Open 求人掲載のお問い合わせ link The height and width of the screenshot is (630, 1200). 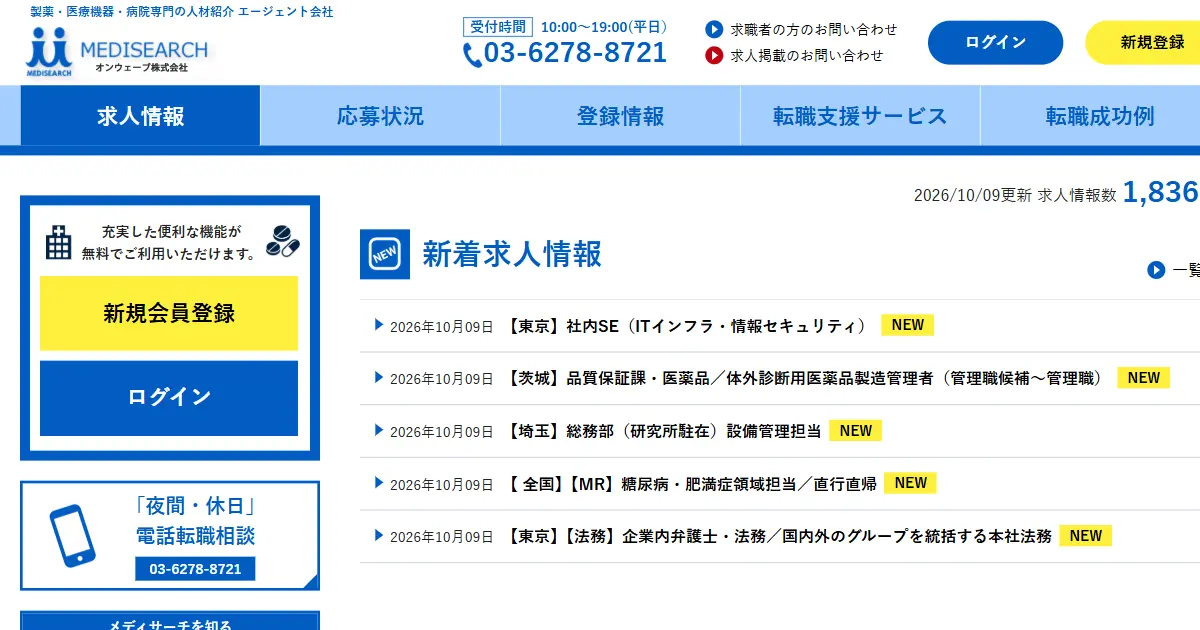click(807, 55)
